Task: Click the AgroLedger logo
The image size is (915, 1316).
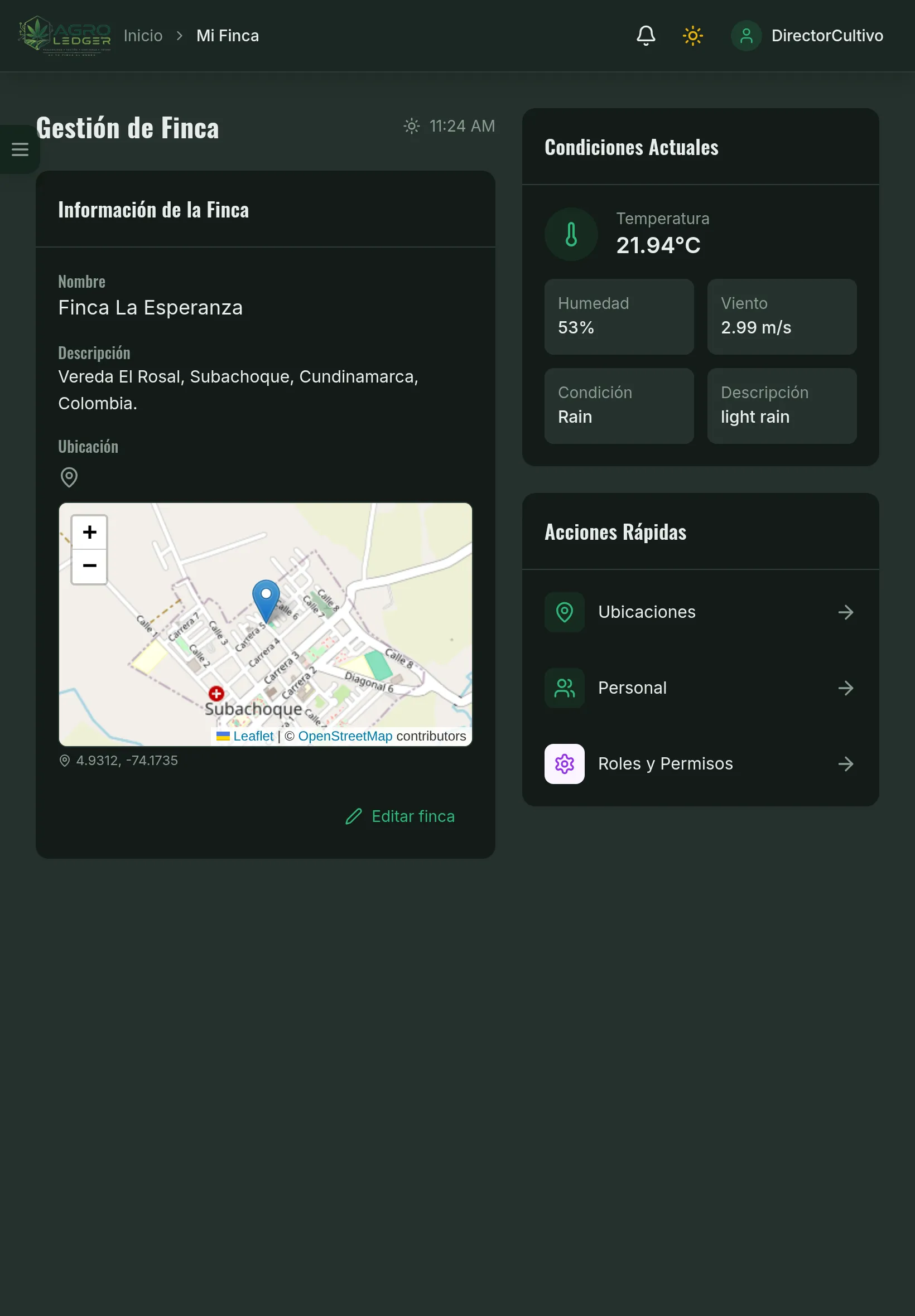Action: coord(65,36)
